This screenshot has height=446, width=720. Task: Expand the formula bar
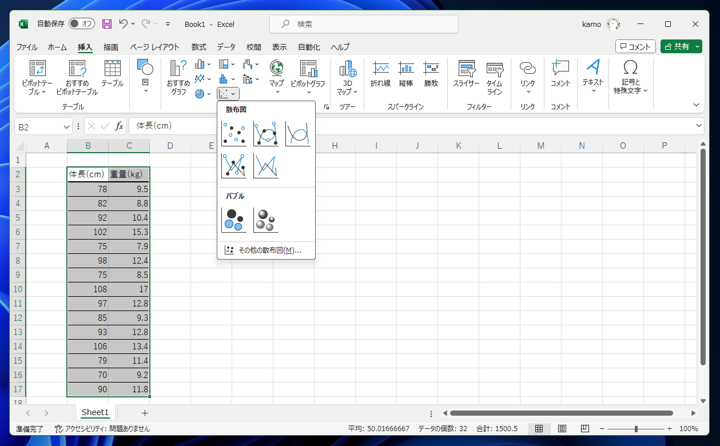698,125
